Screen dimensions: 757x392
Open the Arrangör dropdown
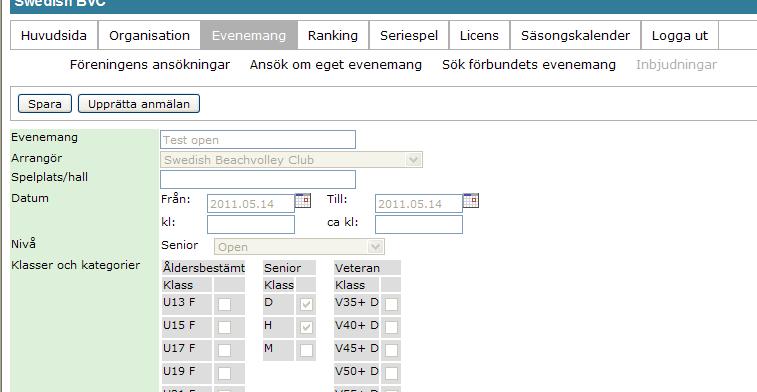[x=292, y=160]
